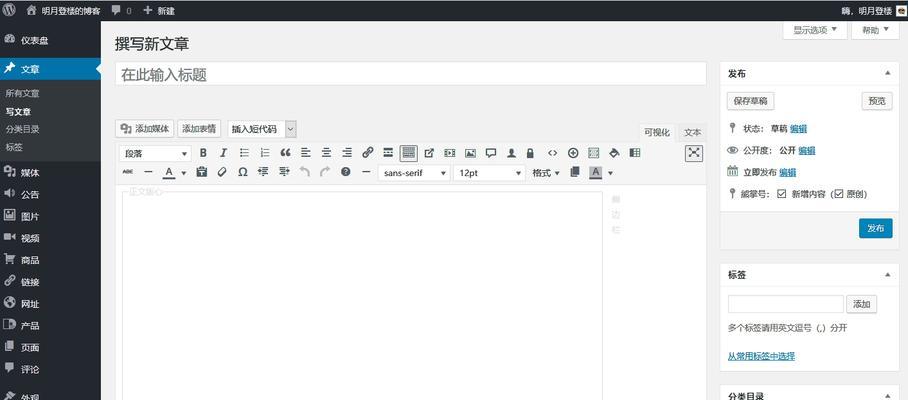The image size is (908, 400).
Task: Open the 格式 formats dropdown
Action: tap(546, 173)
